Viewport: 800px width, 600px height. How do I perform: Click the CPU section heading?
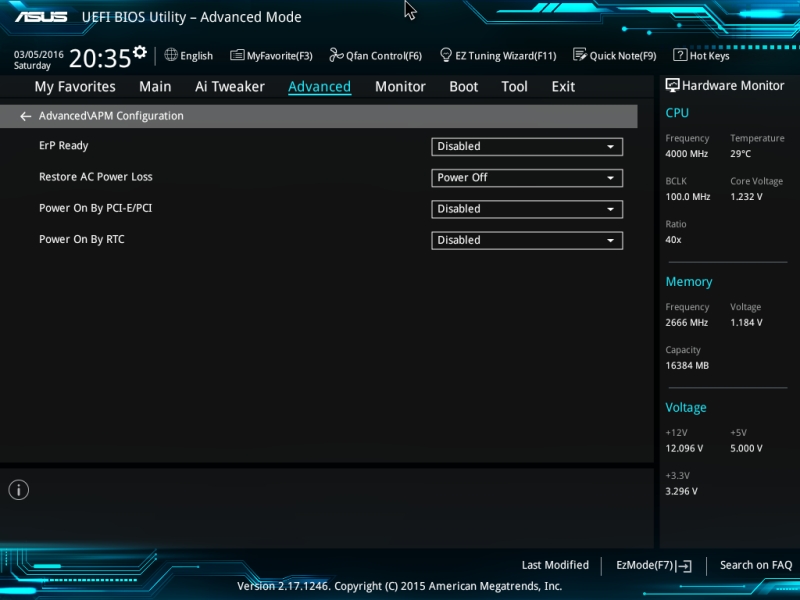coord(677,113)
